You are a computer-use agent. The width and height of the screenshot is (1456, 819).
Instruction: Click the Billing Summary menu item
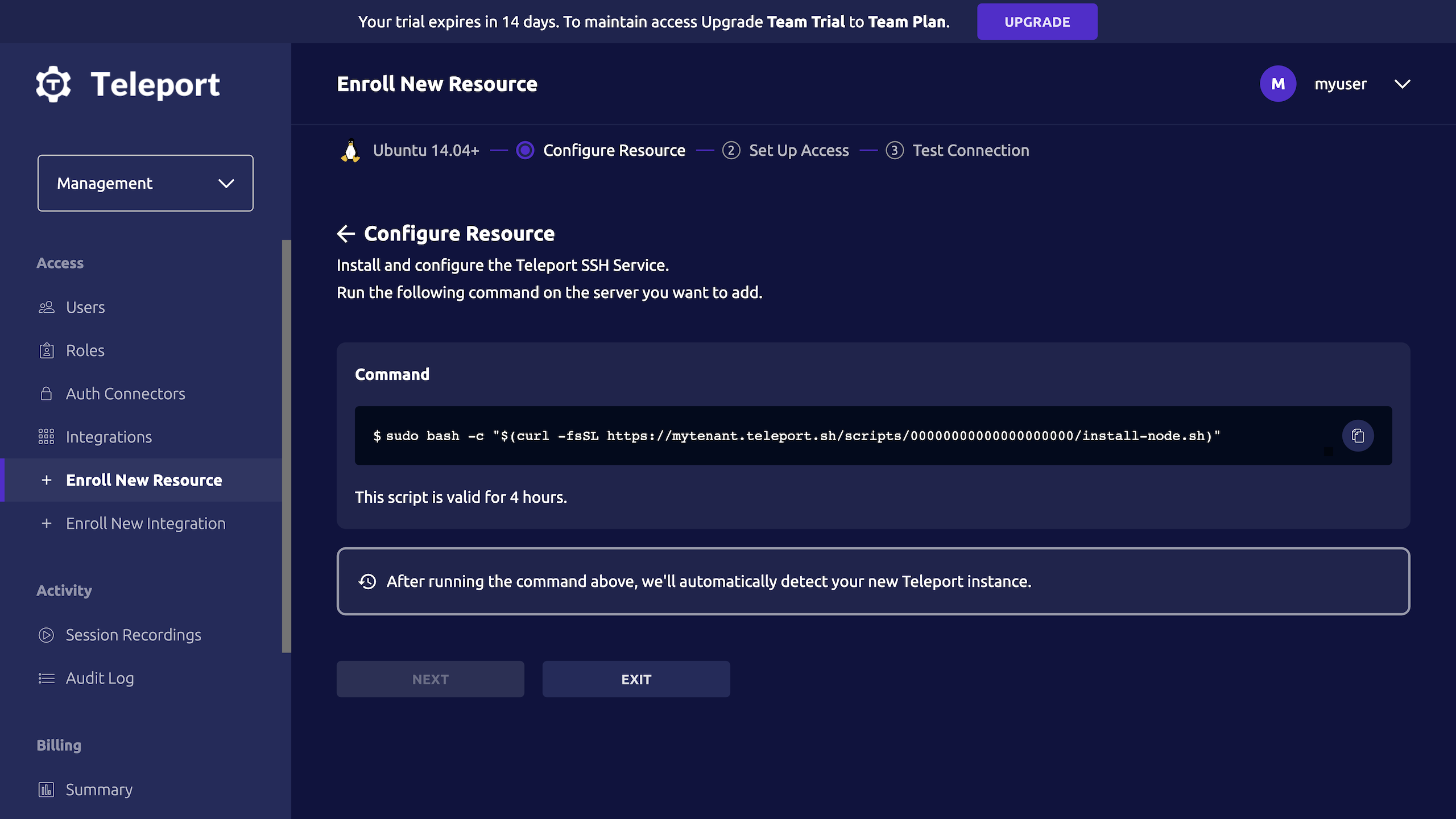pyautogui.click(x=99, y=789)
